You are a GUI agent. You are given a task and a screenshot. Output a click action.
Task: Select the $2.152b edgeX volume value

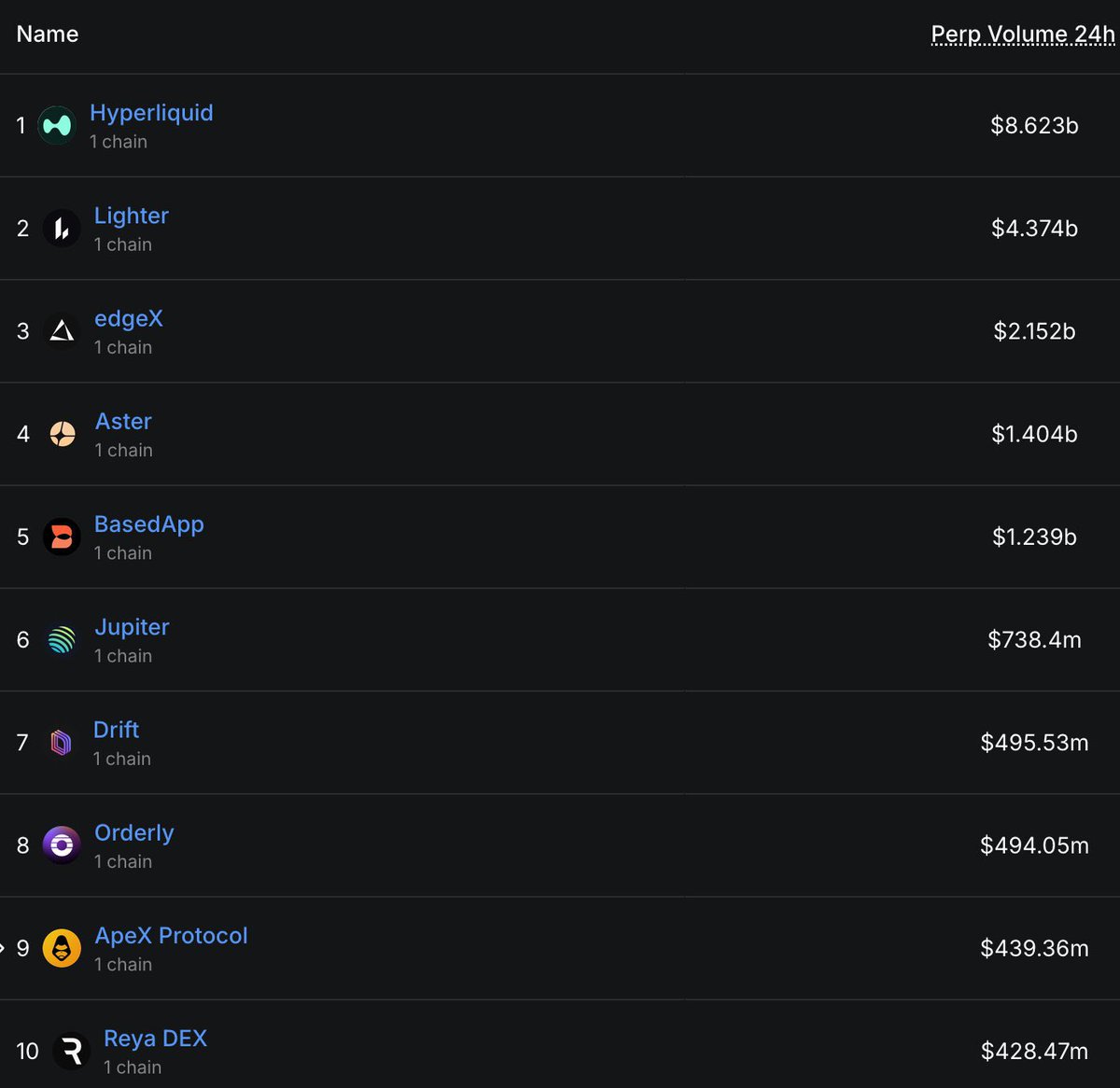pos(1034,331)
